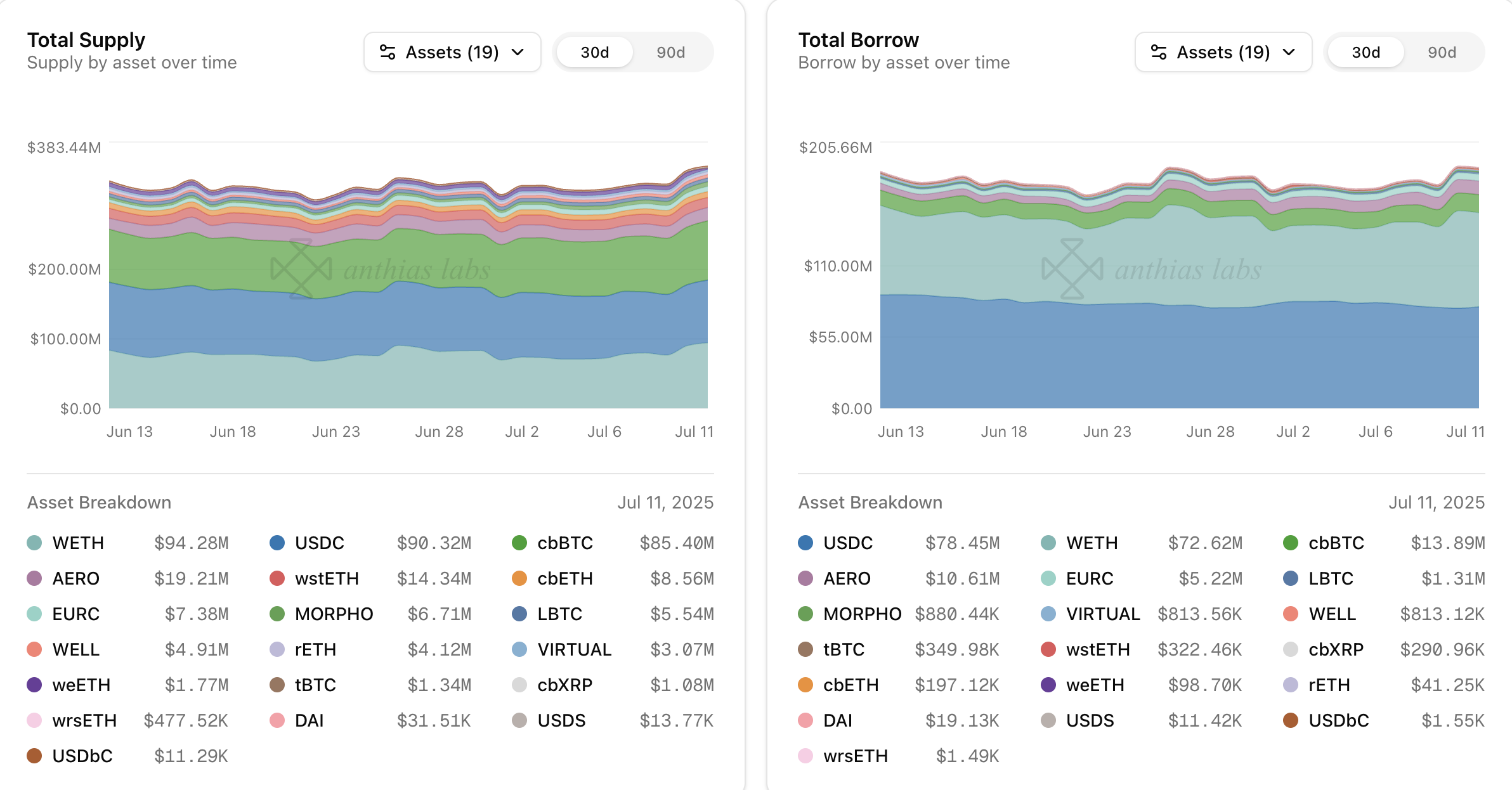This screenshot has width=1512, height=790.
Task: Click USDC supply value $90.32M
Action: pyautogui.click(x=434, y=543)
